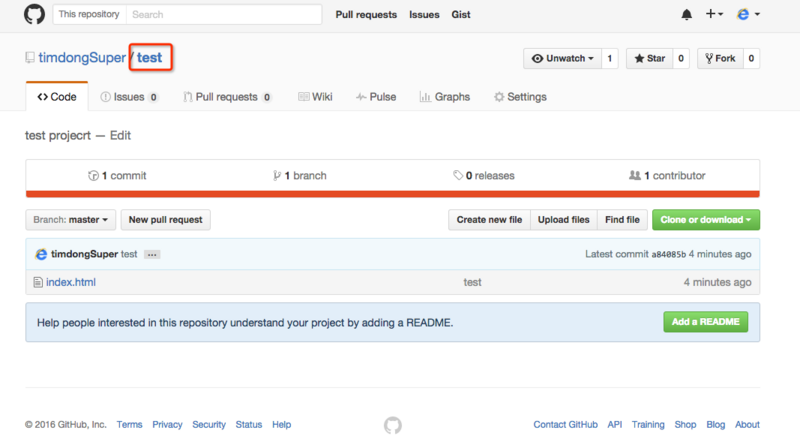Open Training footer link
This screenshot has width=800, height=439.
(648, 425)
